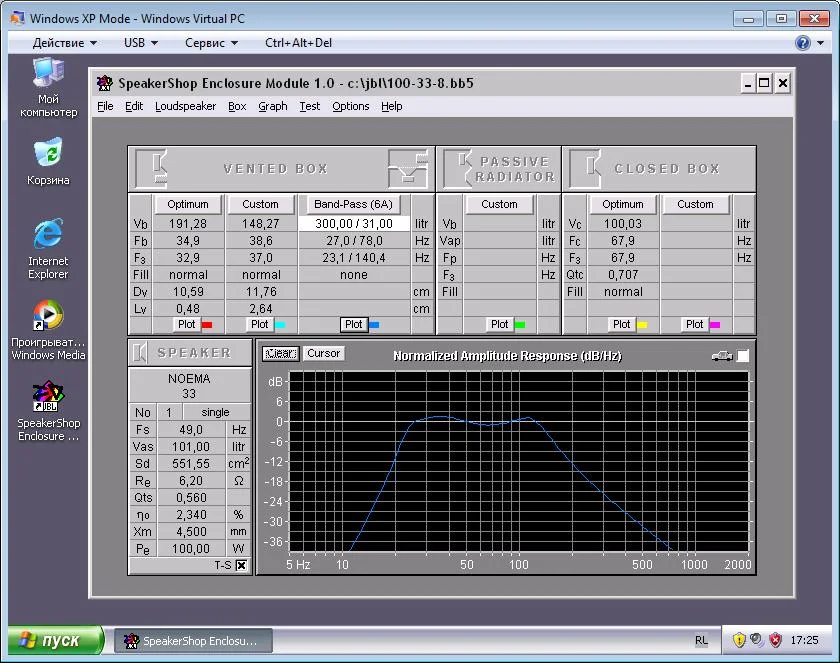Click the car icon above the graph
Screen dimensions: 840x663
click(x=720, y=355)
